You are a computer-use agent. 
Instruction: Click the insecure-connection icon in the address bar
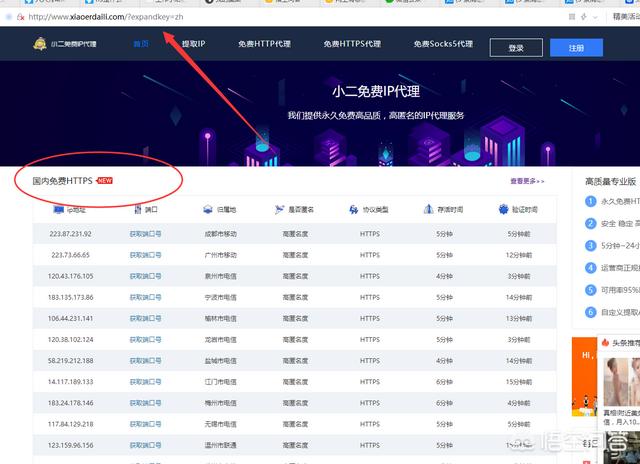tap(20, 17)
